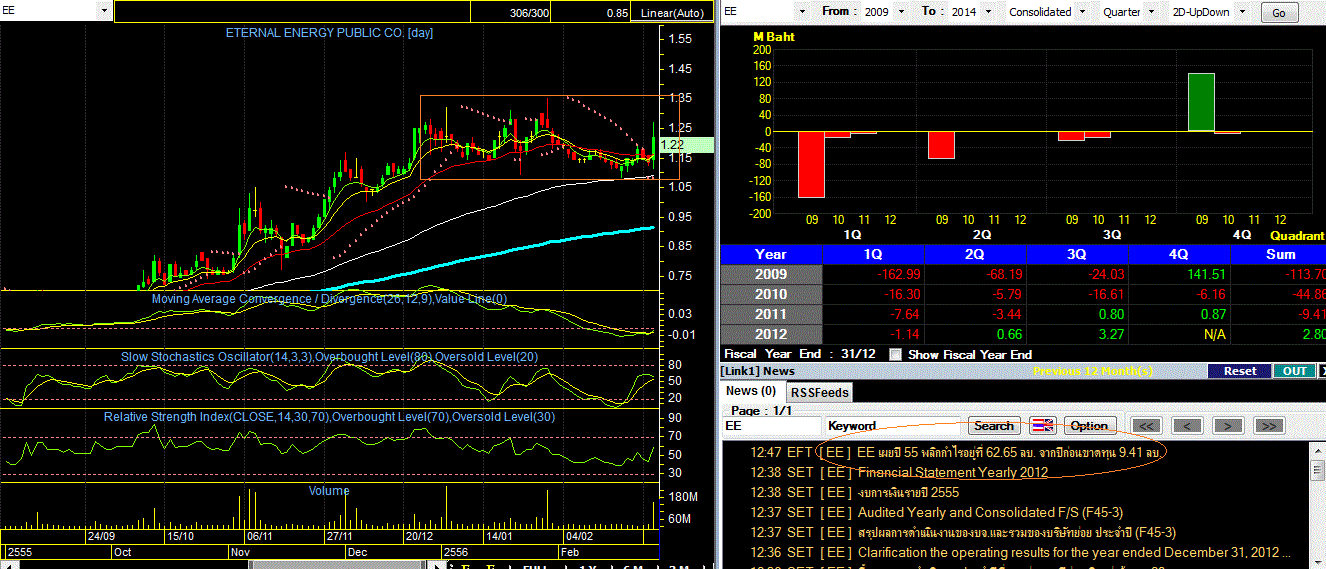Open the fundamentals symbol dropdown EE
Image resolution: width=1326 pixels, height=569 pixels.
801,12
